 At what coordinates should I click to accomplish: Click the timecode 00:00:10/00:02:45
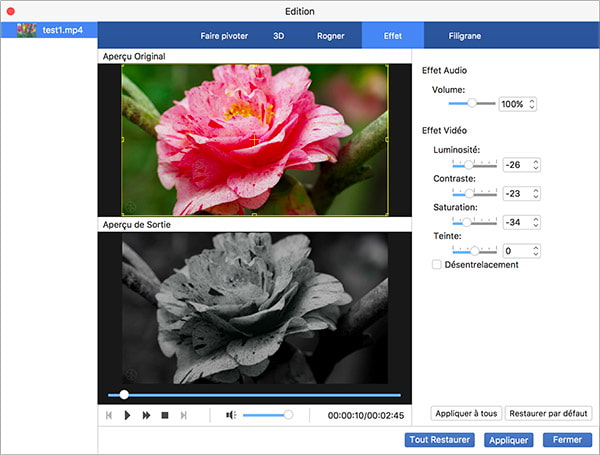coord(366,416)
